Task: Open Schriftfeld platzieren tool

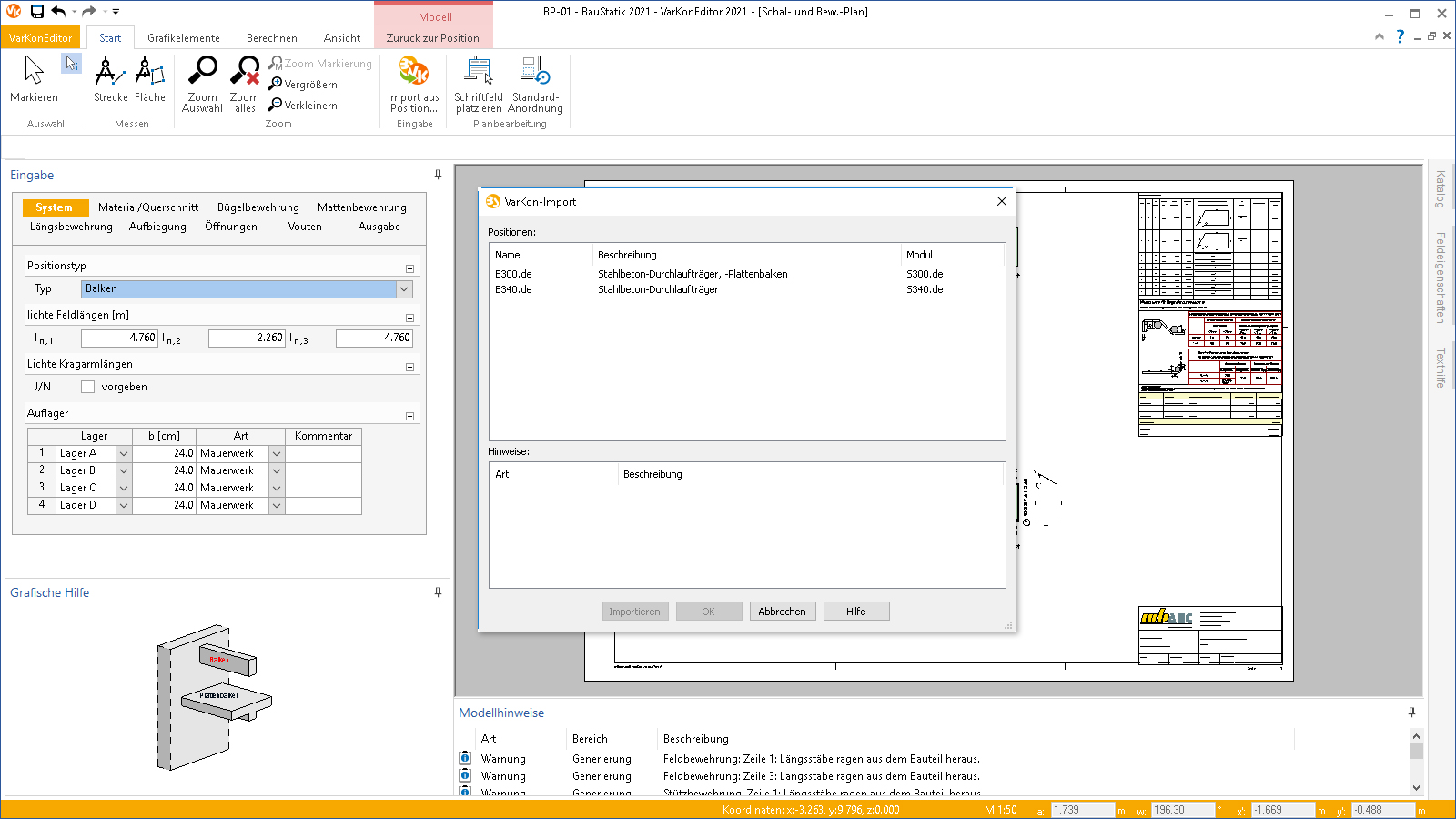Action: 479,84
